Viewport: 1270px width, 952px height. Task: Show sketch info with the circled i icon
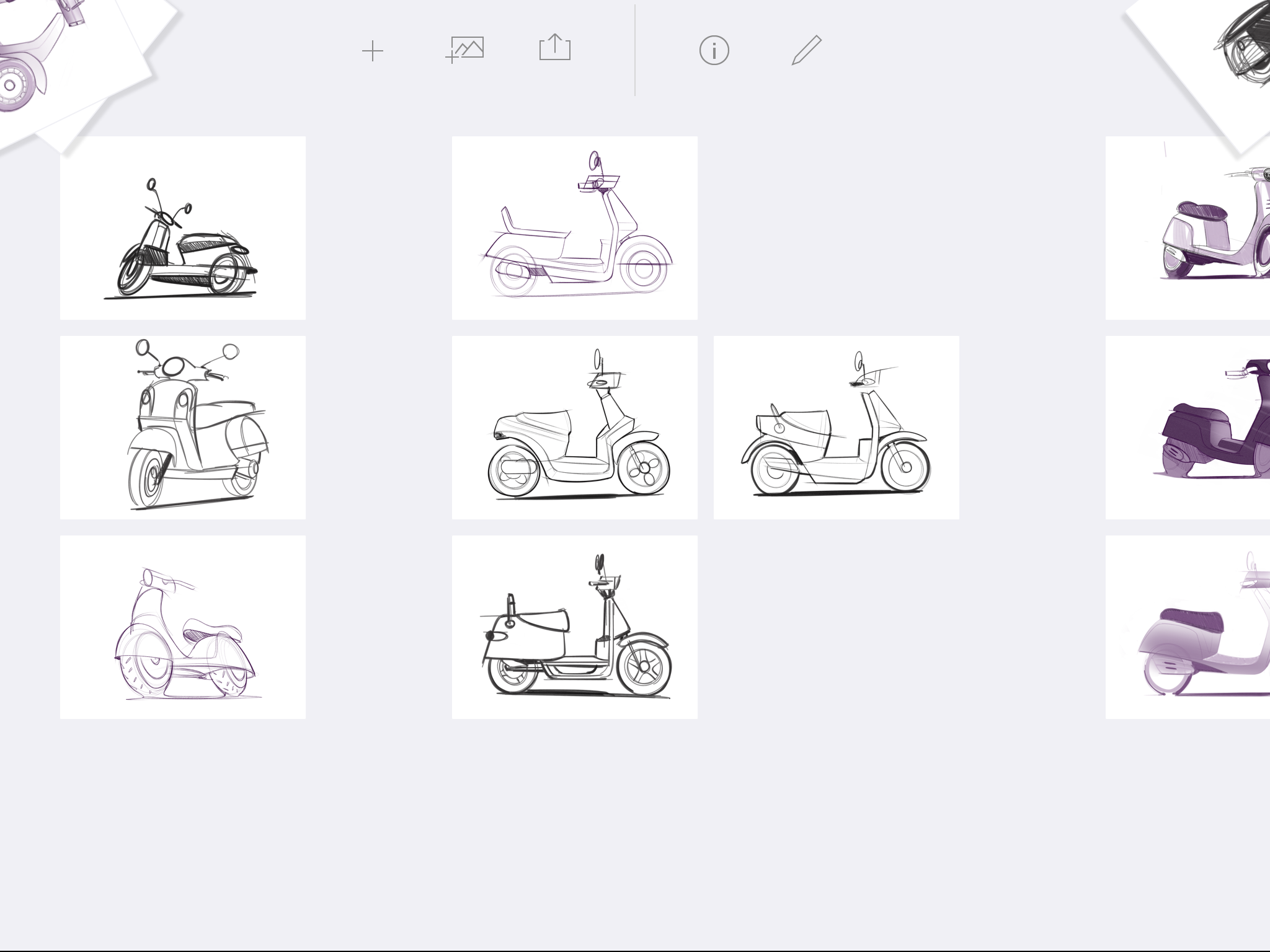(714, 50)
